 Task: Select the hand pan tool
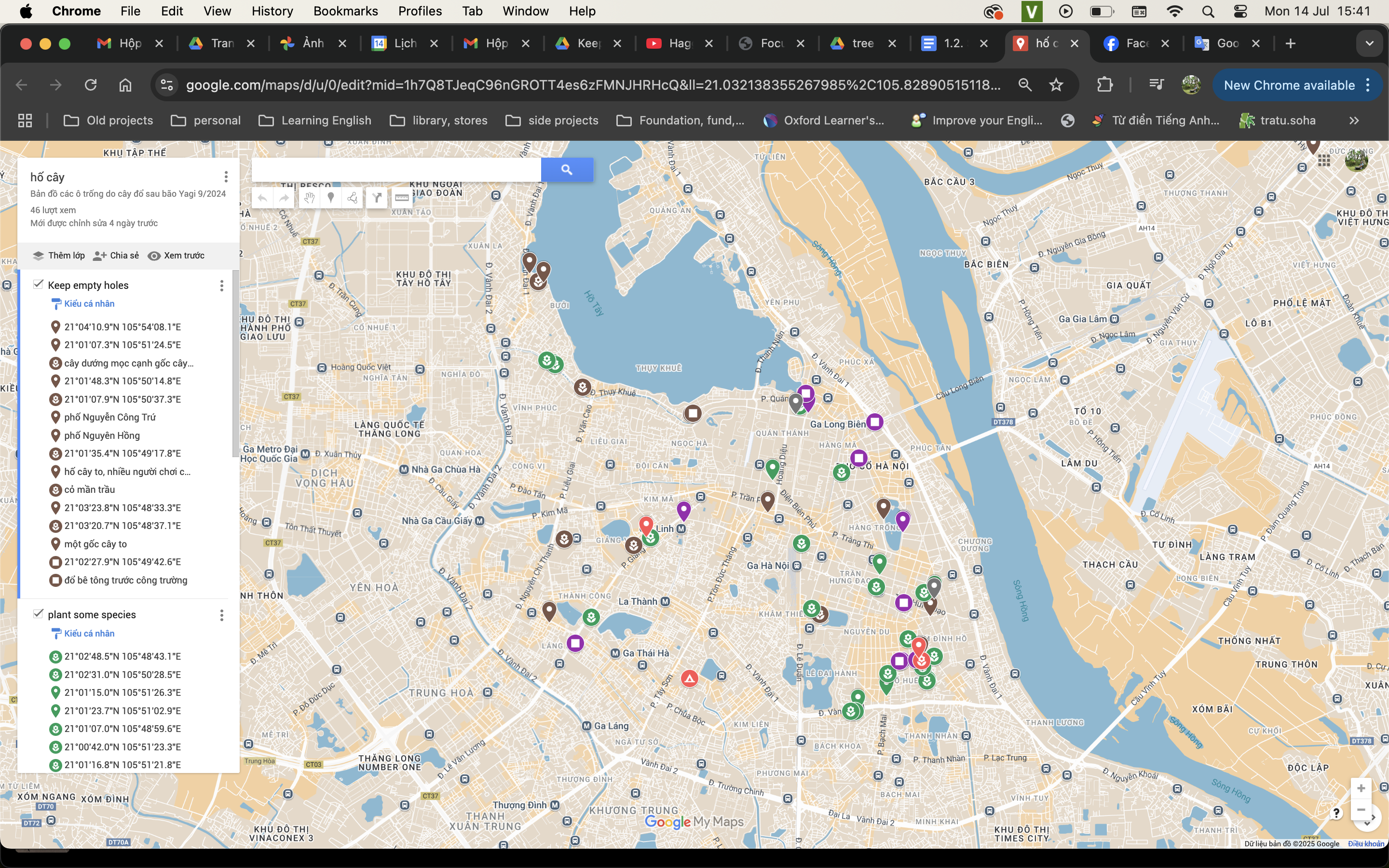(309, 198)
